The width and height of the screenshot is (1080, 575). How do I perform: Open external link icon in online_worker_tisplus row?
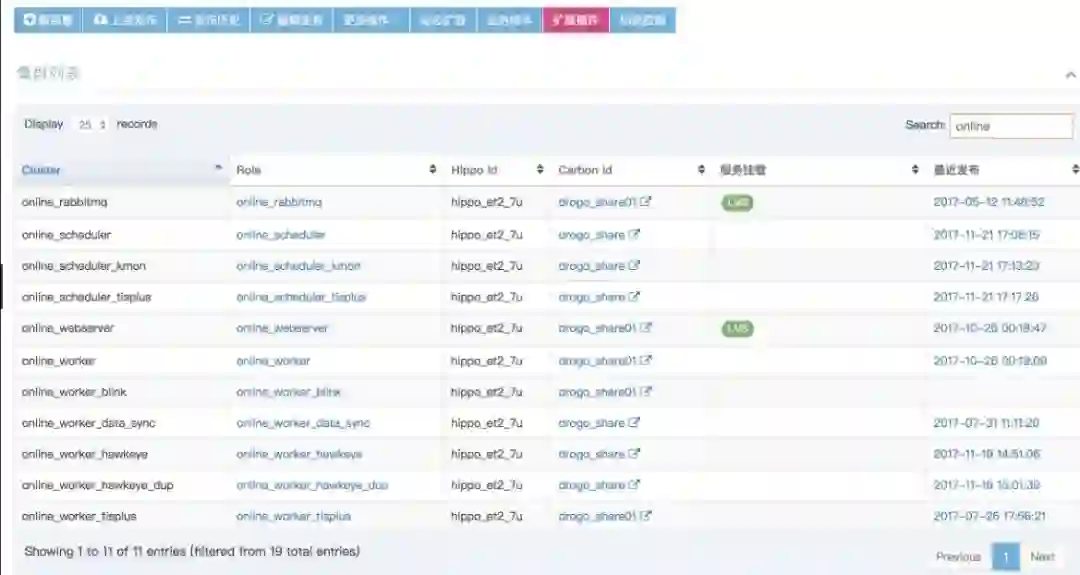click(645, 516)
